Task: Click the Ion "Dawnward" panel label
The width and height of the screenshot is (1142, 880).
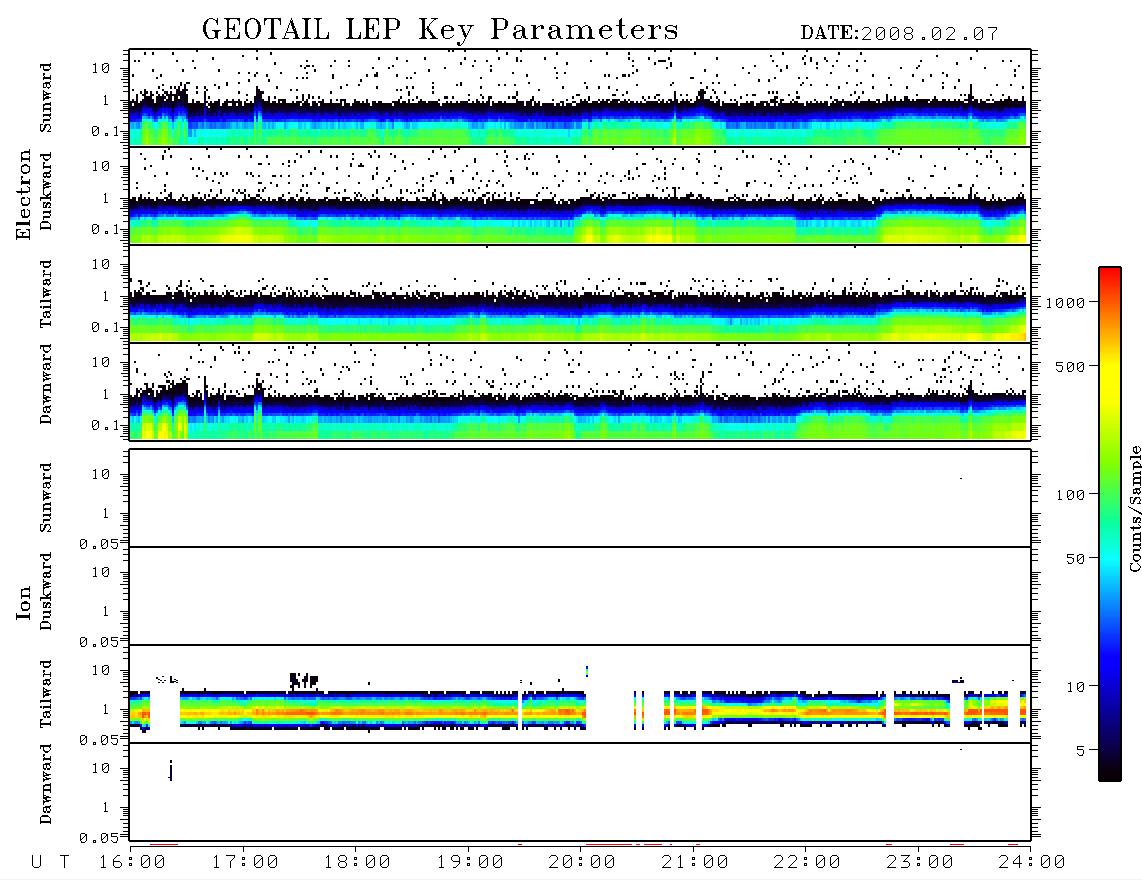Action: [46, 784]
